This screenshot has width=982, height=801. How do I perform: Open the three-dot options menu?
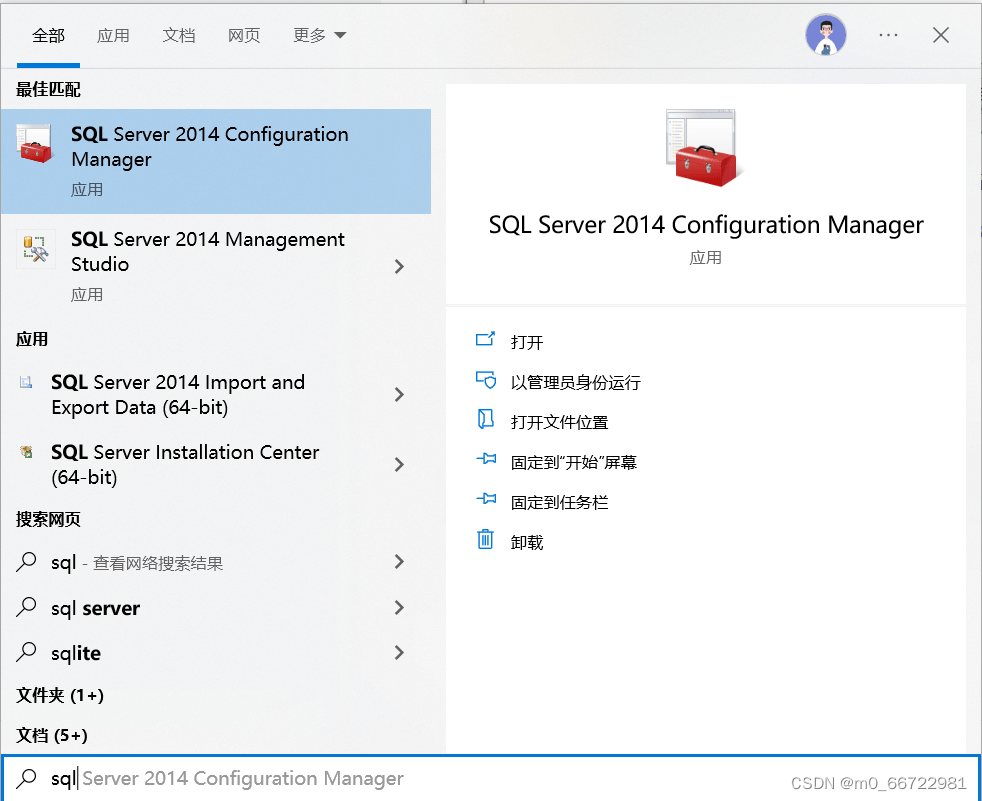888,35
